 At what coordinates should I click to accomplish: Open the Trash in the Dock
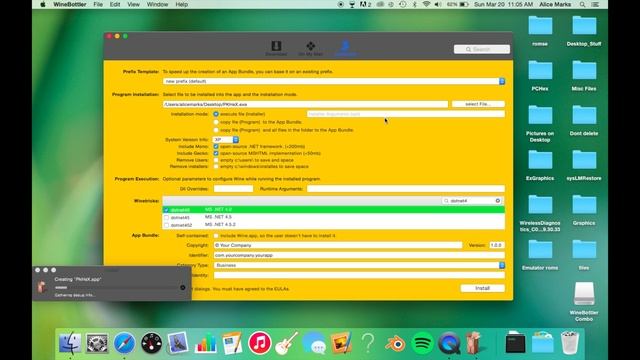(569, 343)
